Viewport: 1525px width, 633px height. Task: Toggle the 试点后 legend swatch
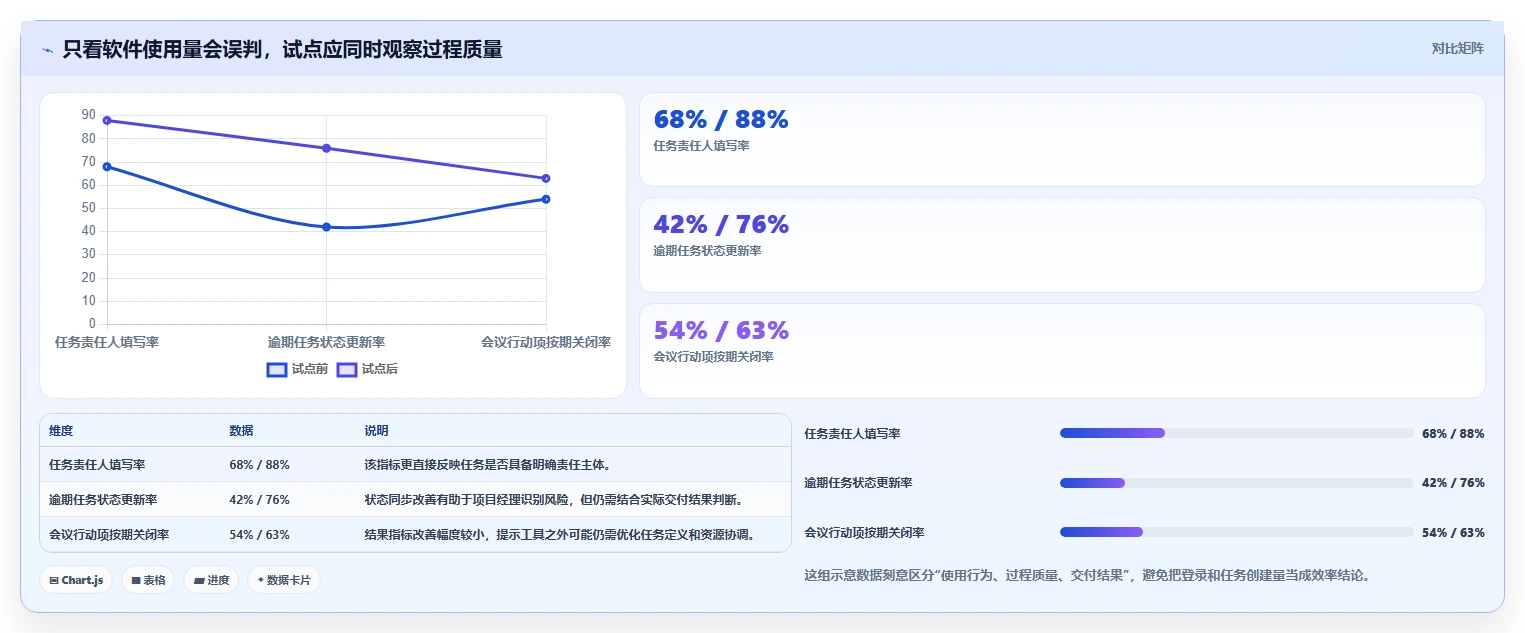coord(347,369)
